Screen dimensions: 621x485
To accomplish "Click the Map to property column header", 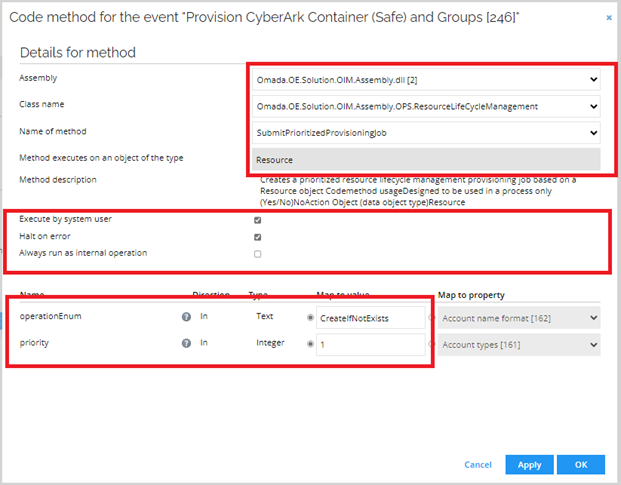I will click(x=471, y=295).
